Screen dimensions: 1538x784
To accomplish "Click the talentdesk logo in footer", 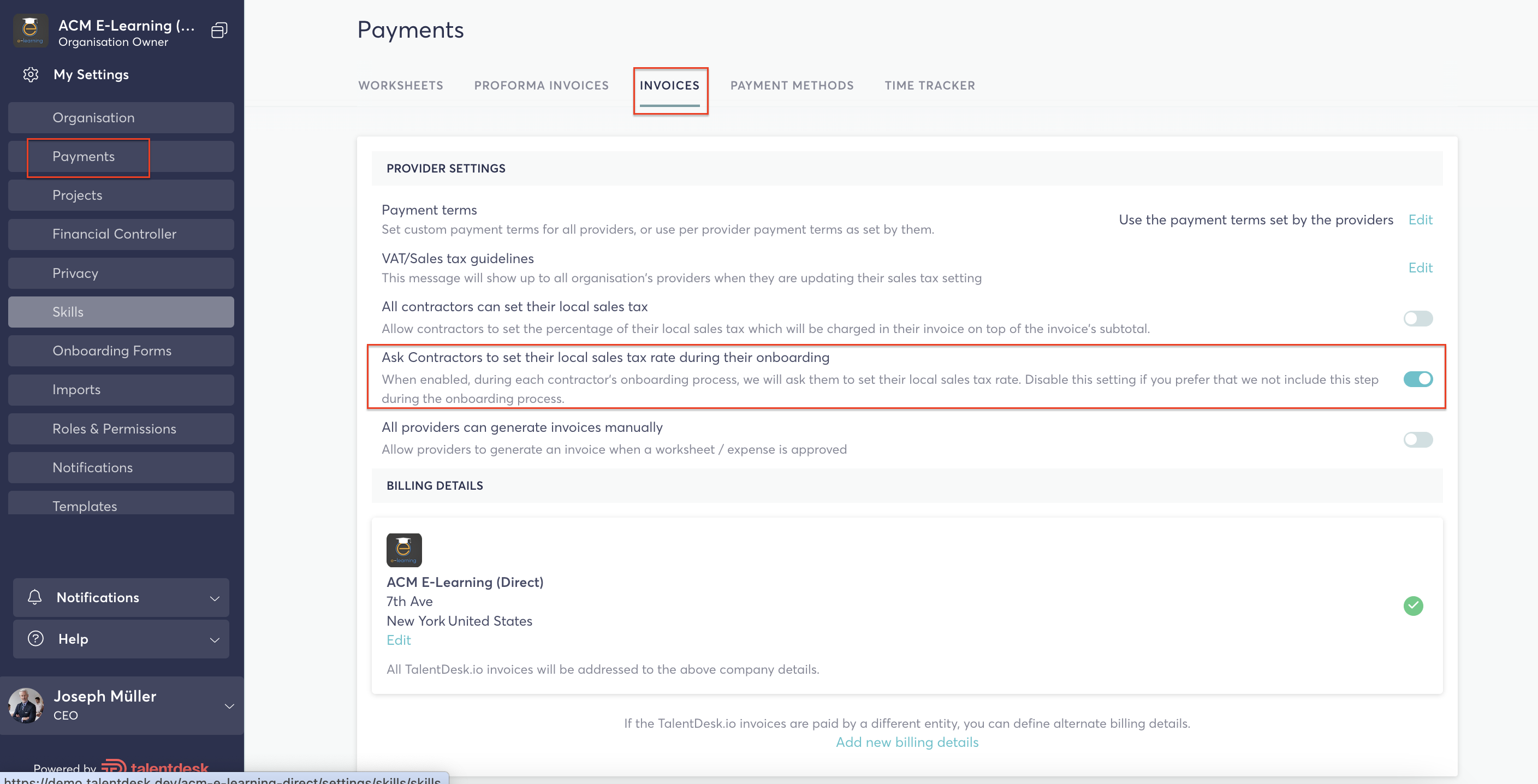I will pos(155,767).
